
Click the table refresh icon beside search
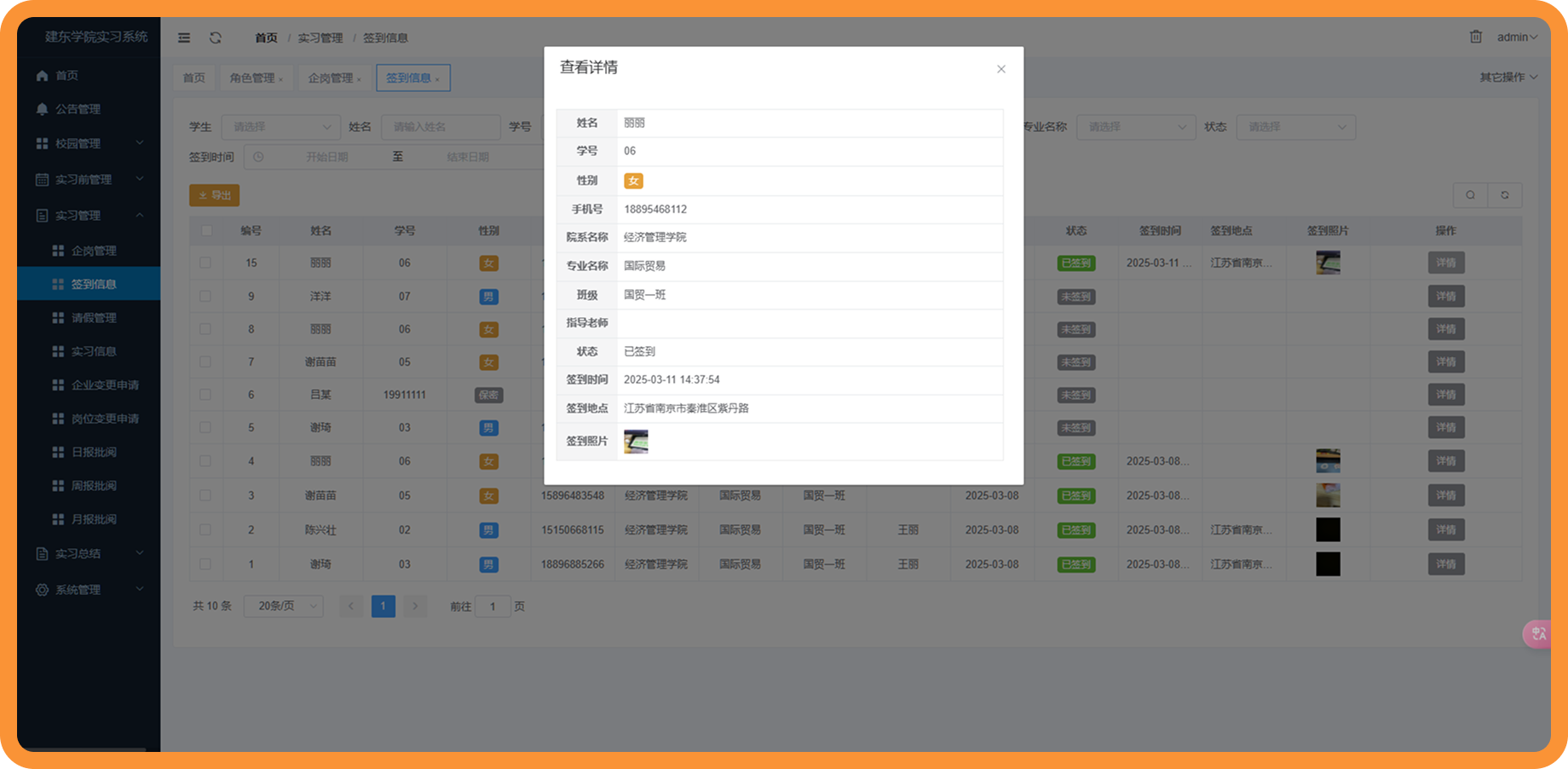tap(1505, 195)
